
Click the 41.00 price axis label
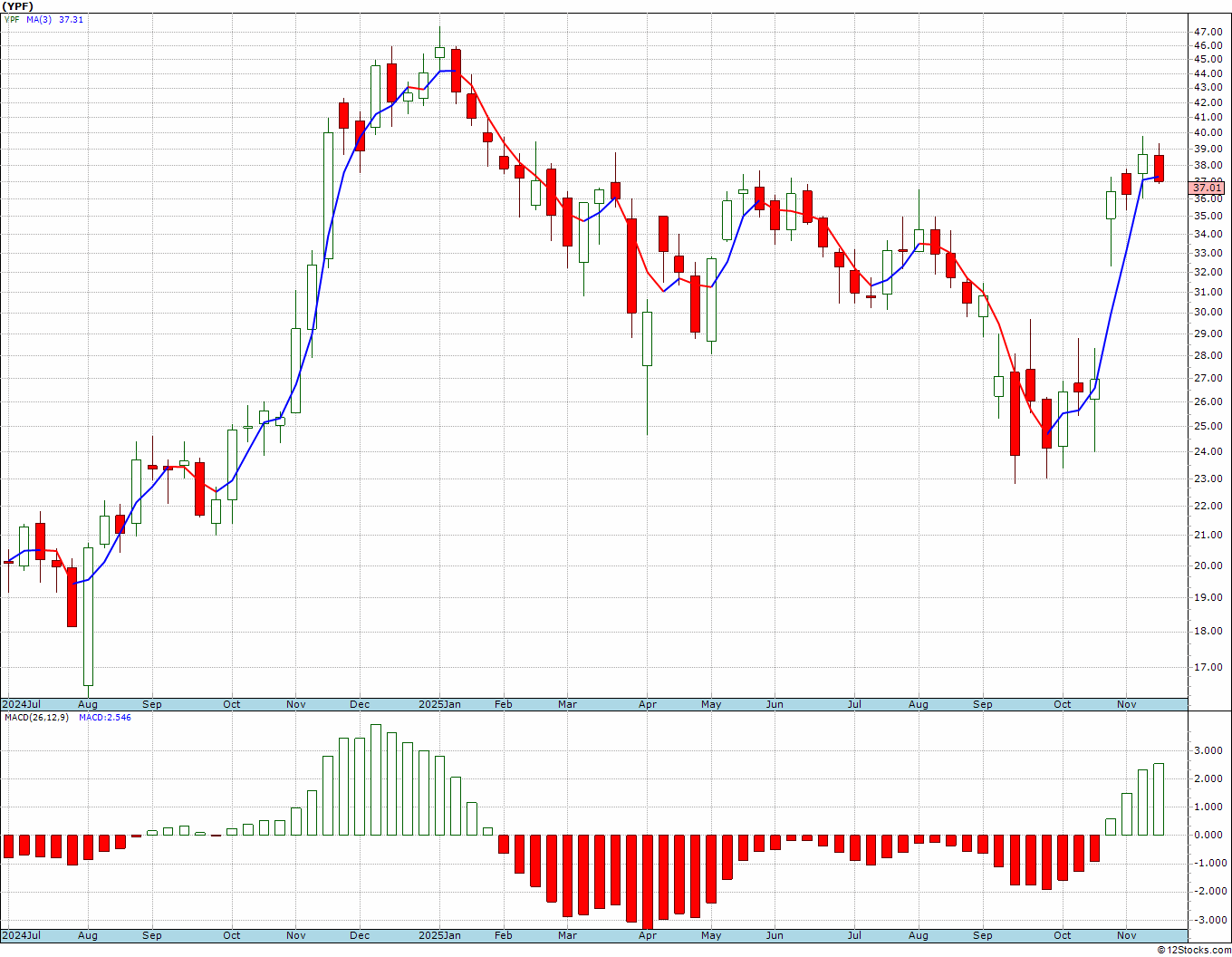(1208, 117)
